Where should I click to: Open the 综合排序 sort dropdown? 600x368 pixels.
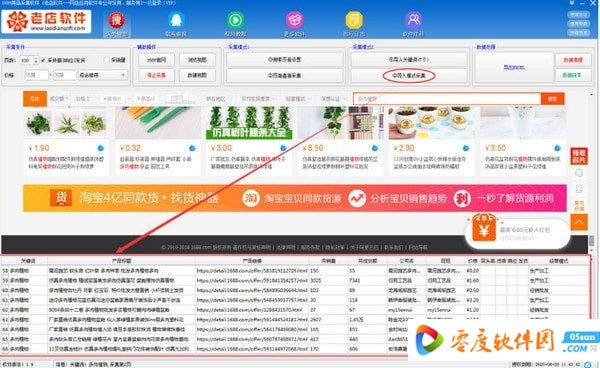pos(103,75)
